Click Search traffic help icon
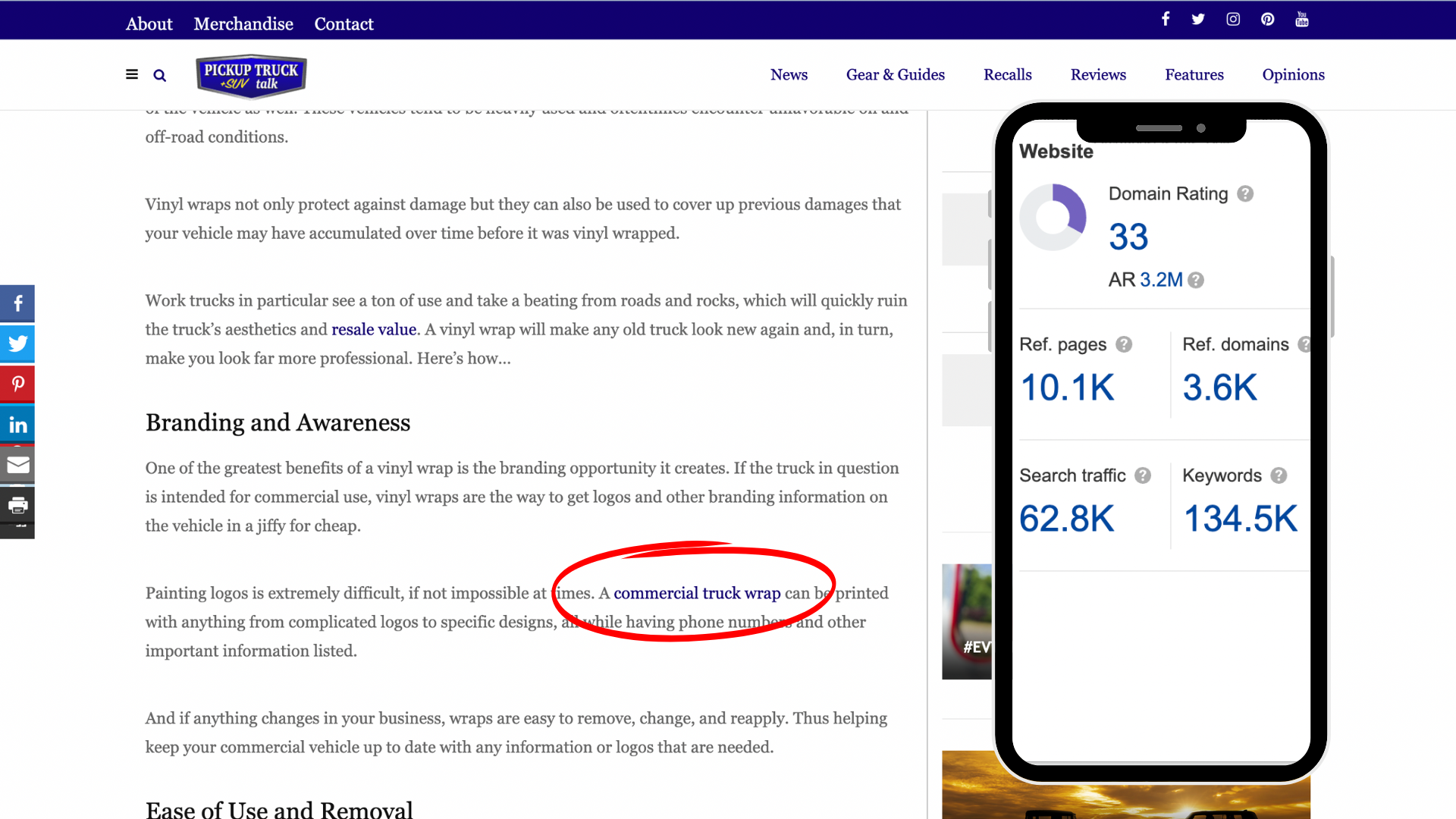The width and height of the screenshot is (1456, 819). point(1143,475)
